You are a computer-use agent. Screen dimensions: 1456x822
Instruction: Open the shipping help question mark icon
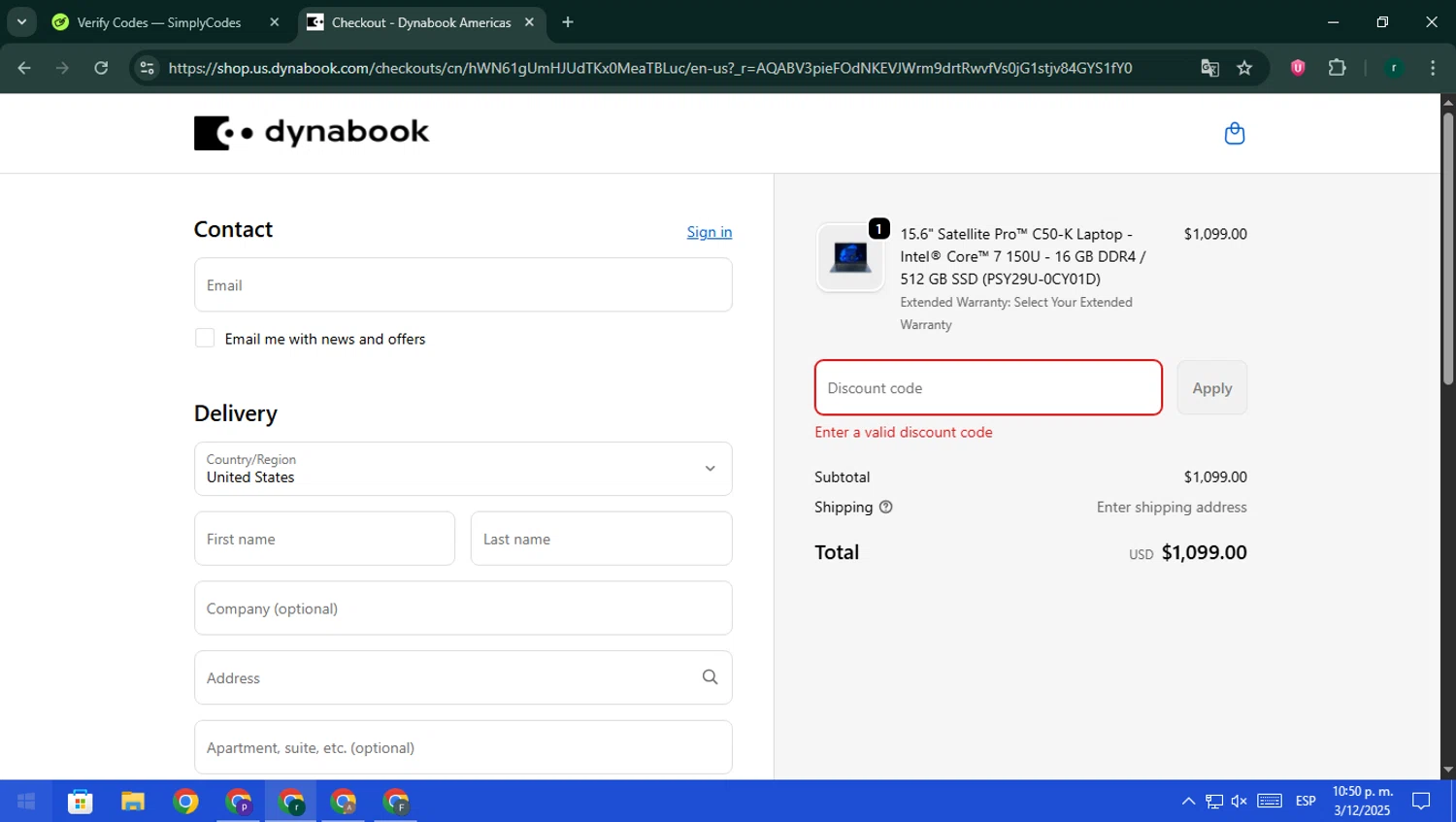[885, 507]
